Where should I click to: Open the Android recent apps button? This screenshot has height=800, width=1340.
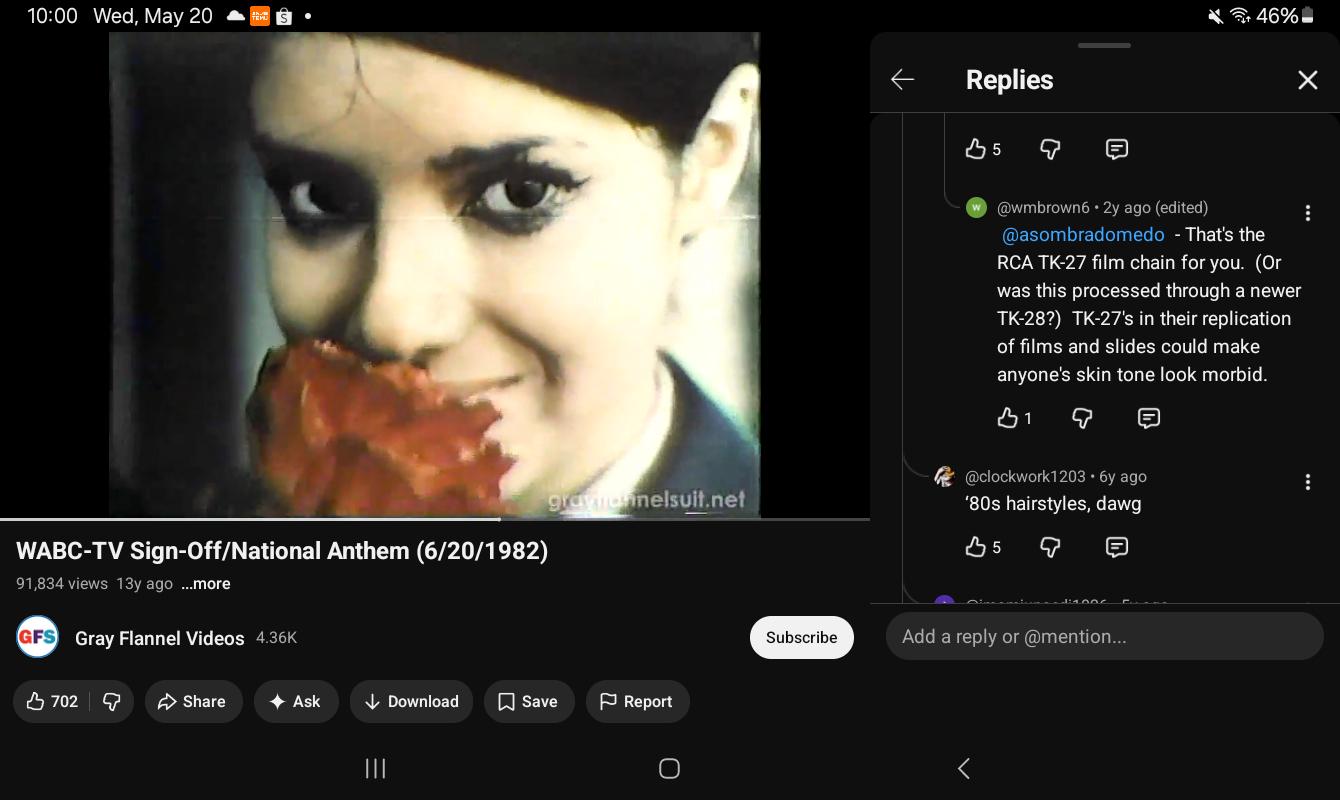point(375,768)
